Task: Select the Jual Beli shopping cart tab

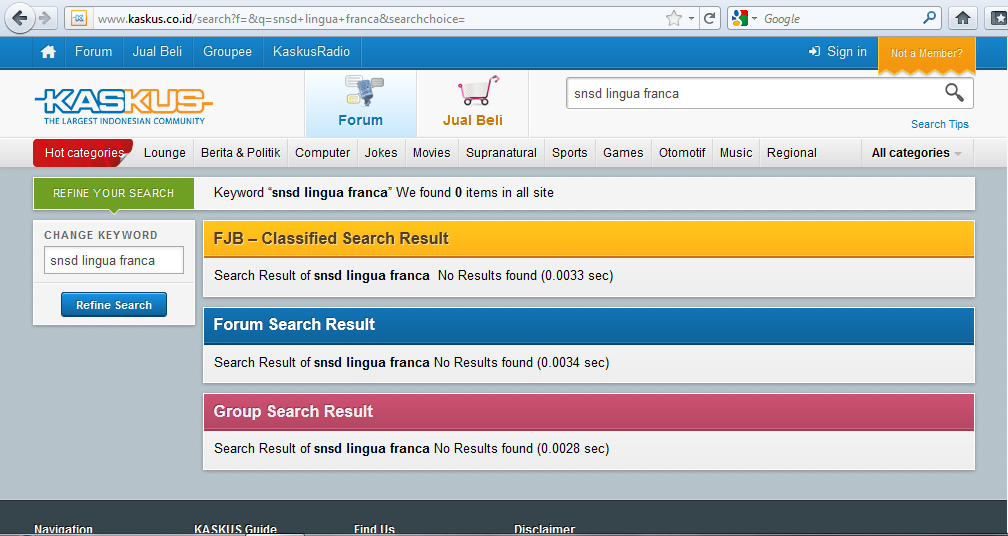Action: pos(472,103)
